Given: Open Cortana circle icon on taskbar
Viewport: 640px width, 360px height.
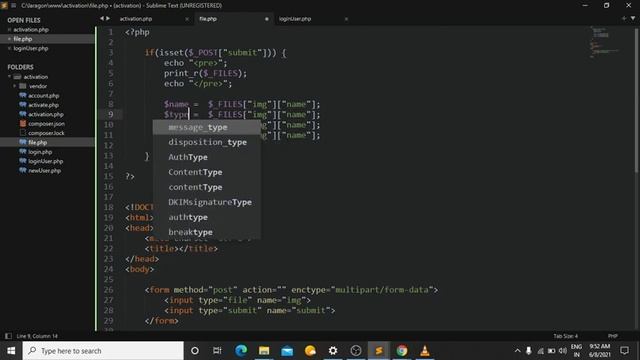Looking at the screenshot, I should [195, 351].
